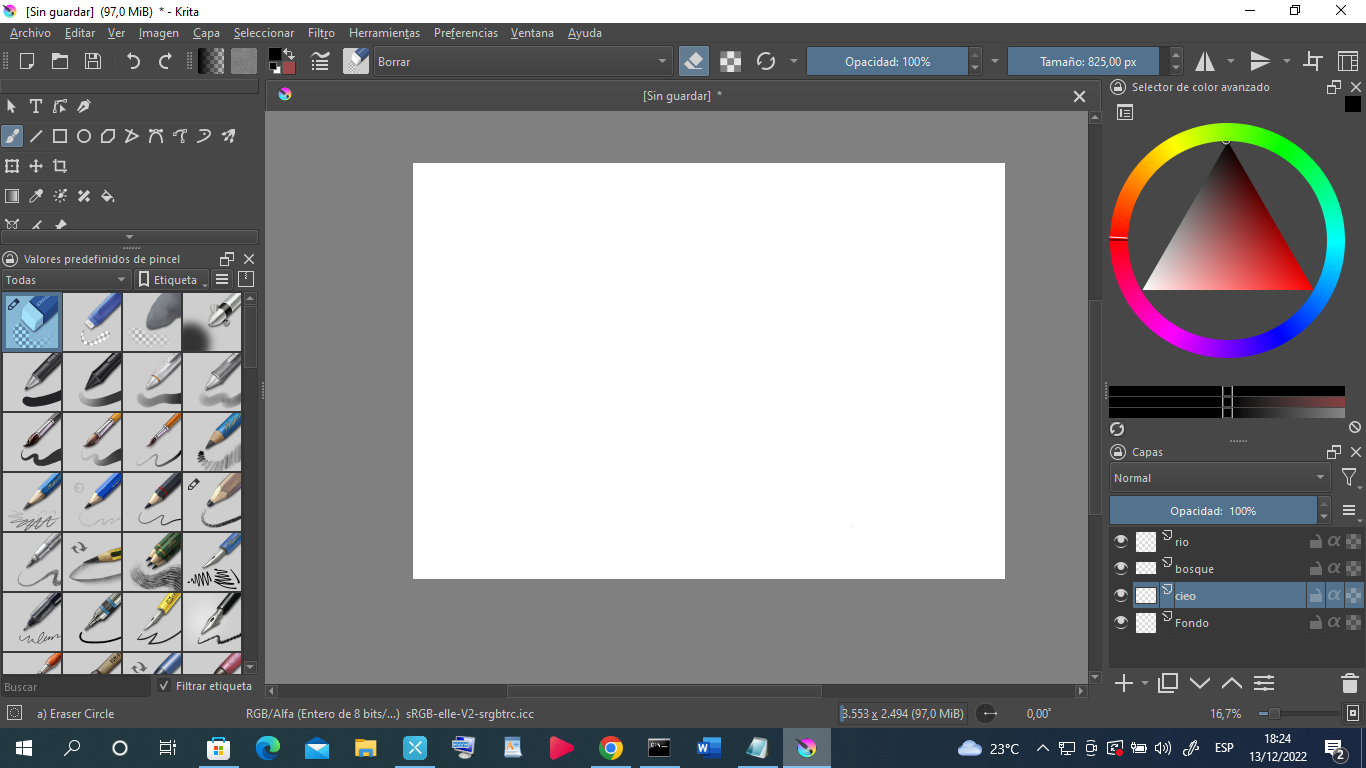Click the Save icon in toolbar

[93, 61]
